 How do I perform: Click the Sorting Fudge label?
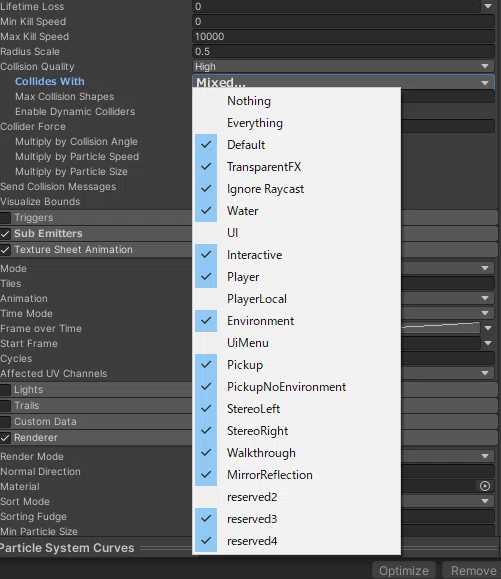(x=33, y=517)
